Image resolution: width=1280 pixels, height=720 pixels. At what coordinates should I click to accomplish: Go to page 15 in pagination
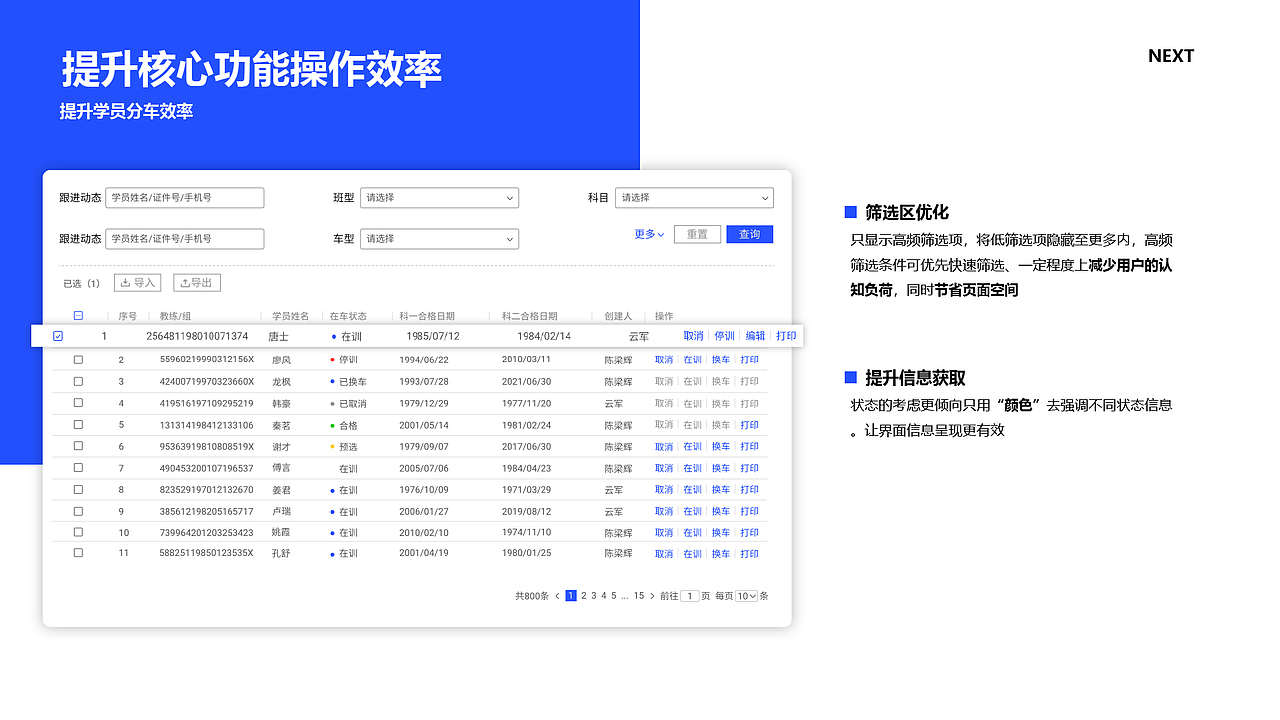(639, 596)
